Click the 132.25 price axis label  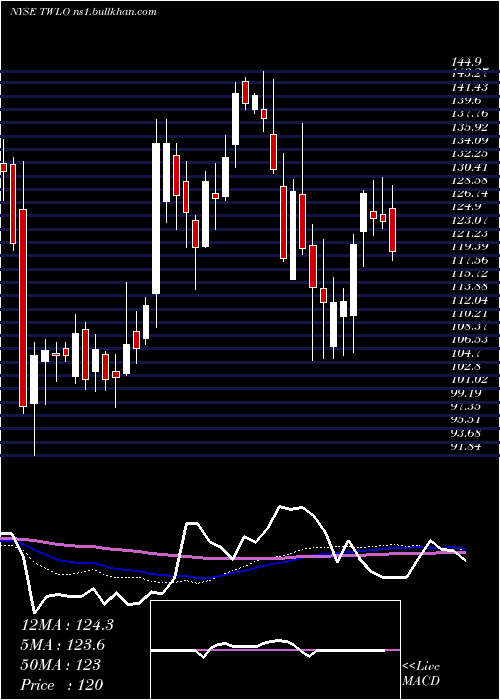pos(470,154)
